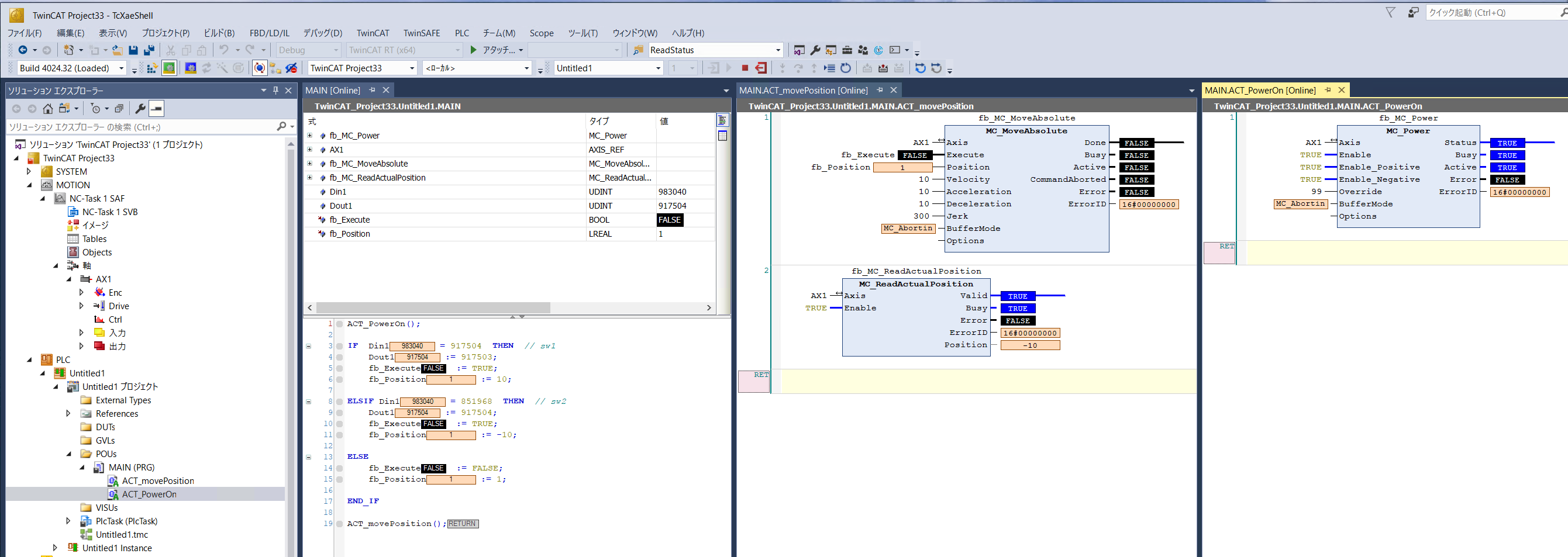1568x557 pixels.
Task: Click the red Stop PLC button
Action: pos(745,68)
